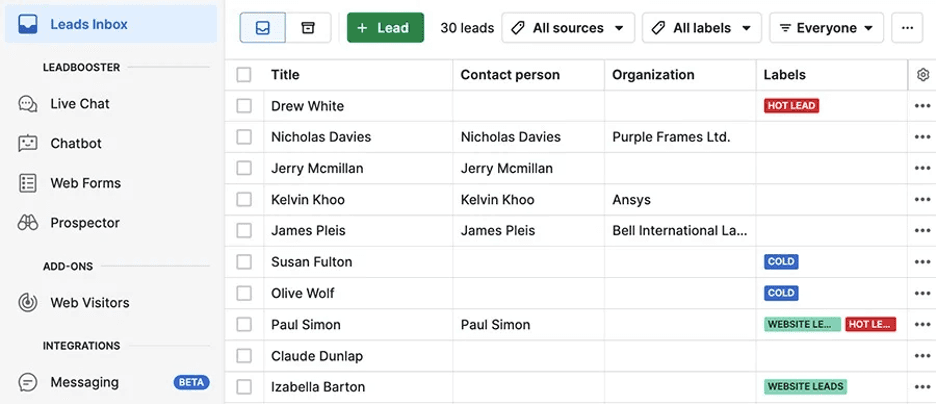
Task: Open the Prospector binoculars icon
Action: coord(28,223)
